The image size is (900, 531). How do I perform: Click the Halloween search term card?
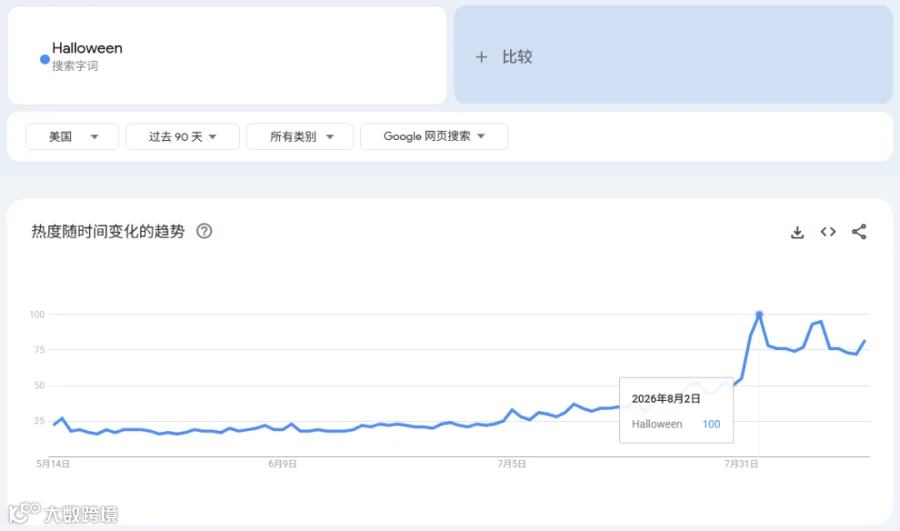tap(227, 56)
